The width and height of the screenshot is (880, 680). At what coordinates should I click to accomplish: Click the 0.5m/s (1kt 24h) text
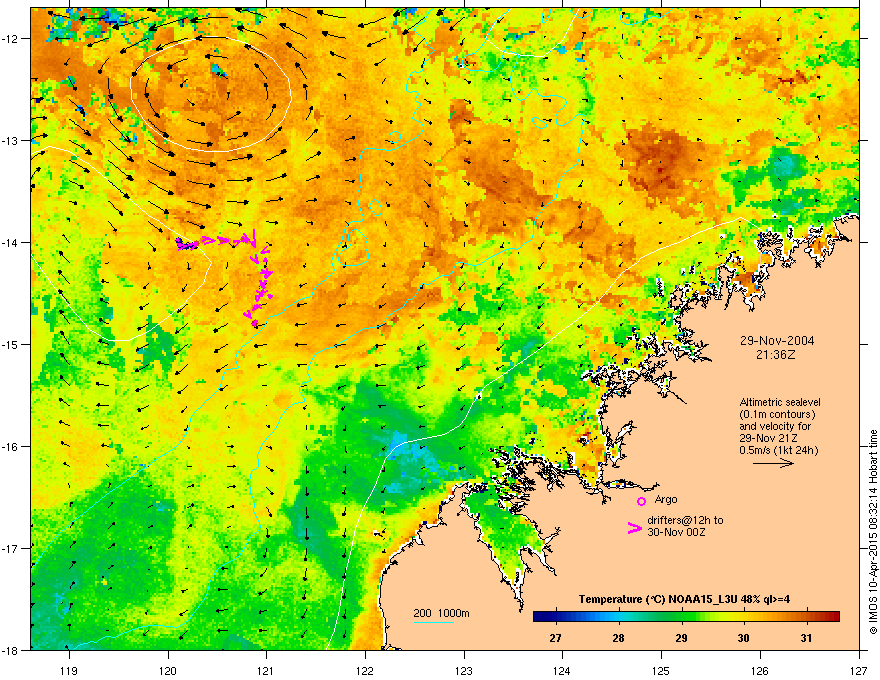[778, 450]
